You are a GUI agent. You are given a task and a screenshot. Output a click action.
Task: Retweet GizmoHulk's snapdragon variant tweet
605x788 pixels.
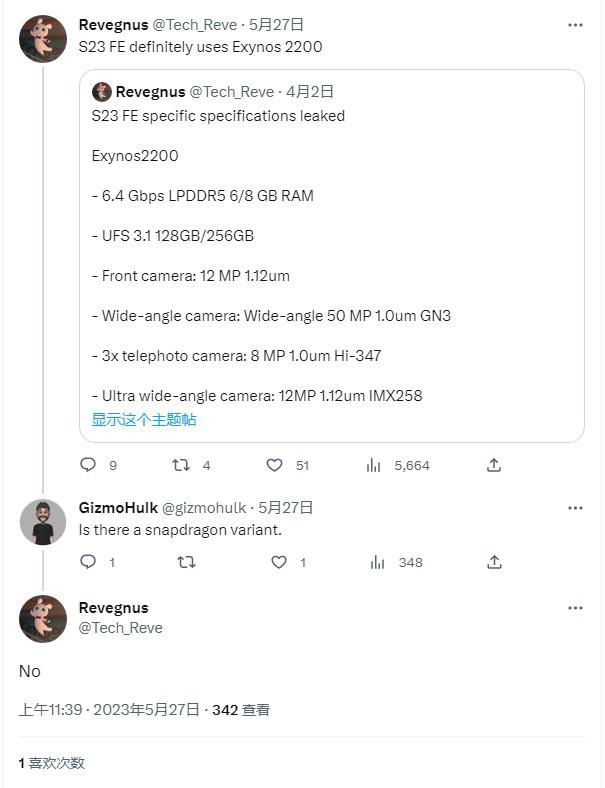pos(186,562)
